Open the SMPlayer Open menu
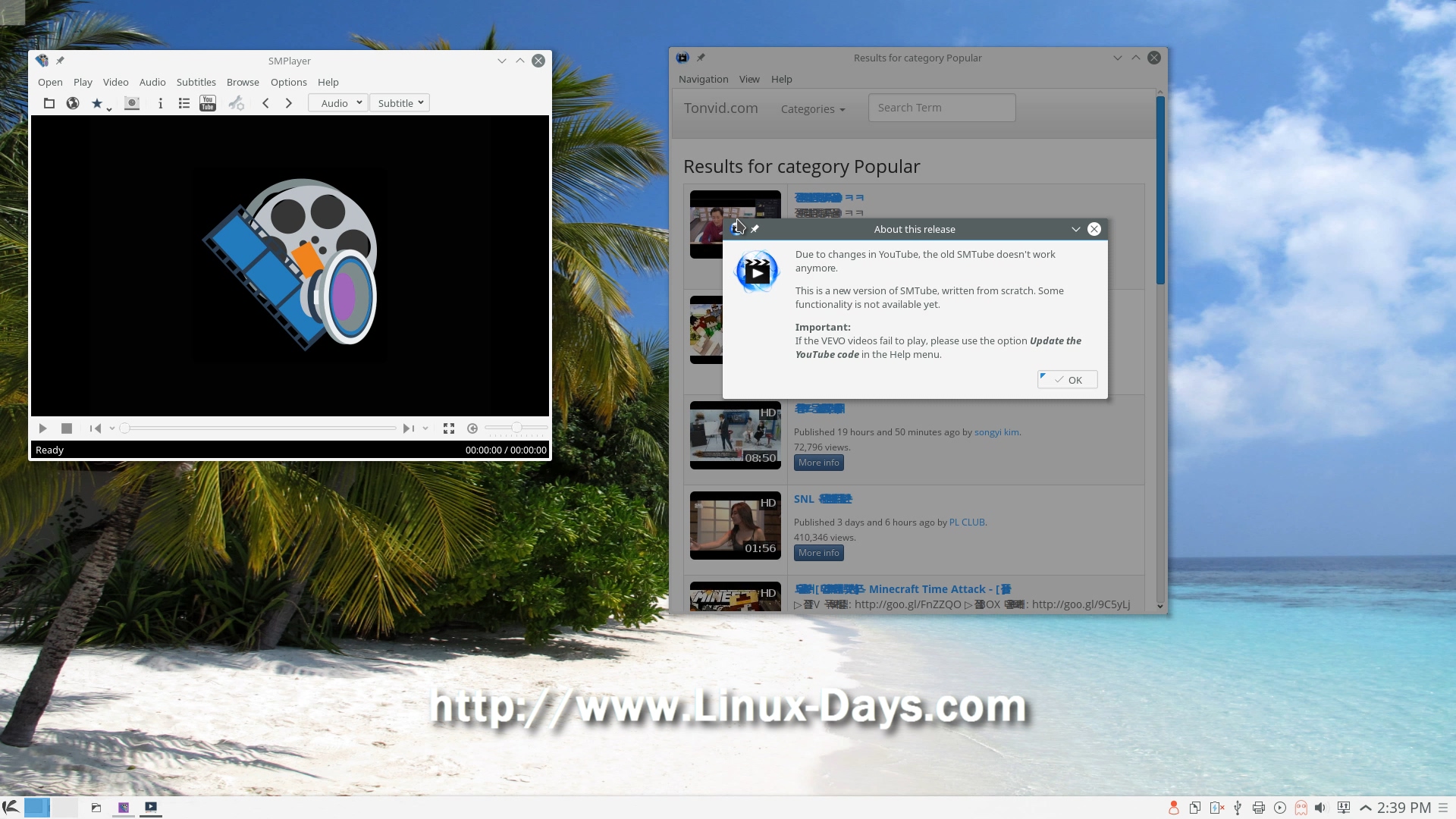 (50, 82)
